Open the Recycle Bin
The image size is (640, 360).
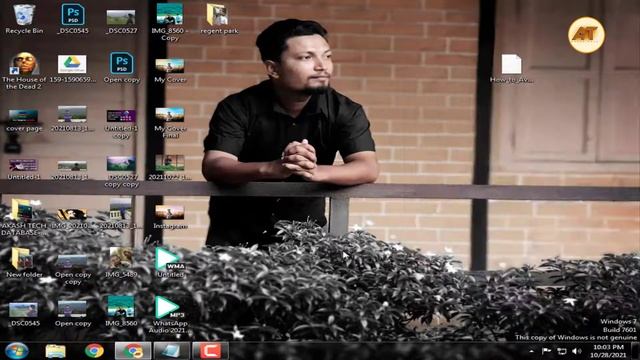point(24,19)
